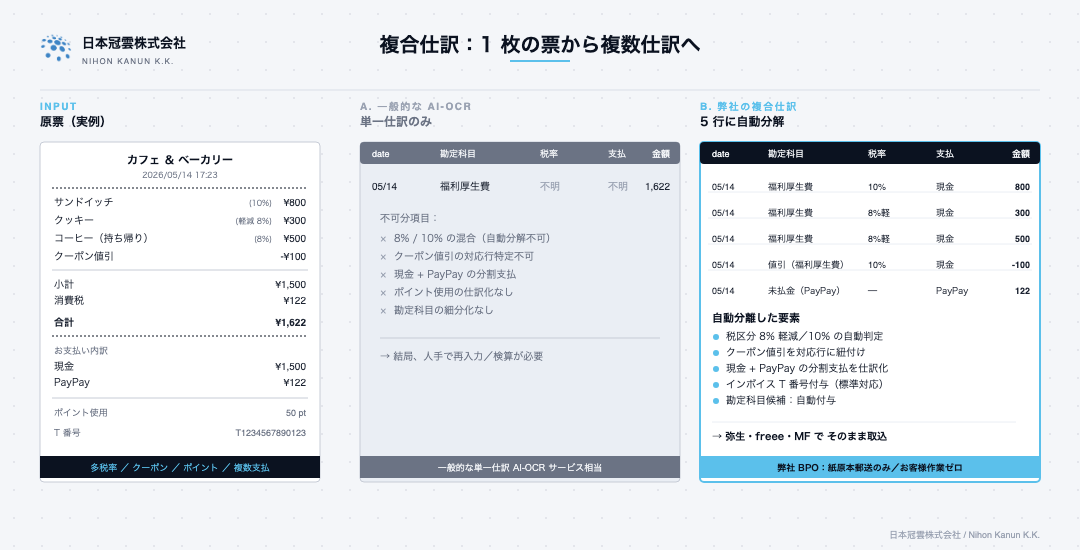Click the 未払金(PayPay) row entry
The height and width of the screenshot is (550, 1080).
pos(804,290)
